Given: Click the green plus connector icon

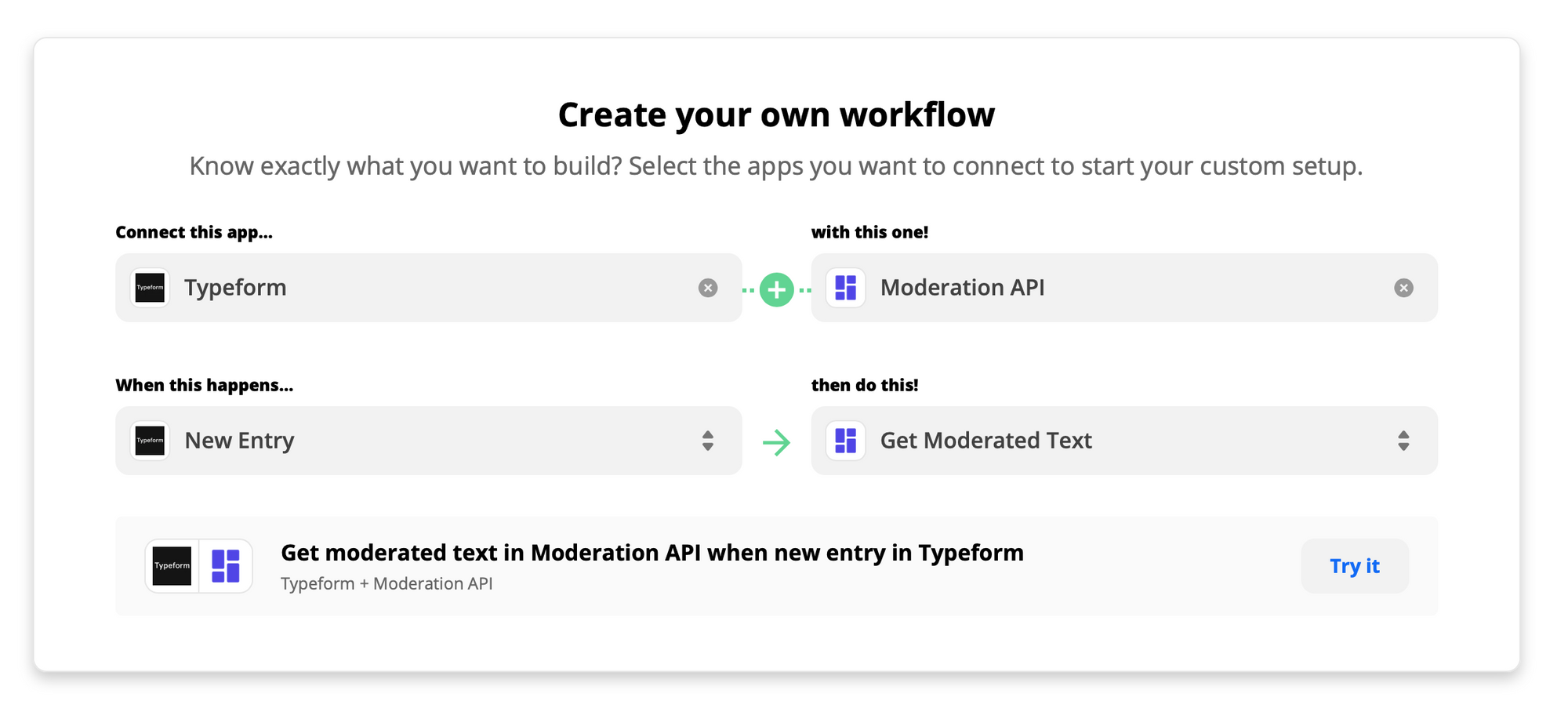Looking at the screenshot, I should (x=776, y=290).
